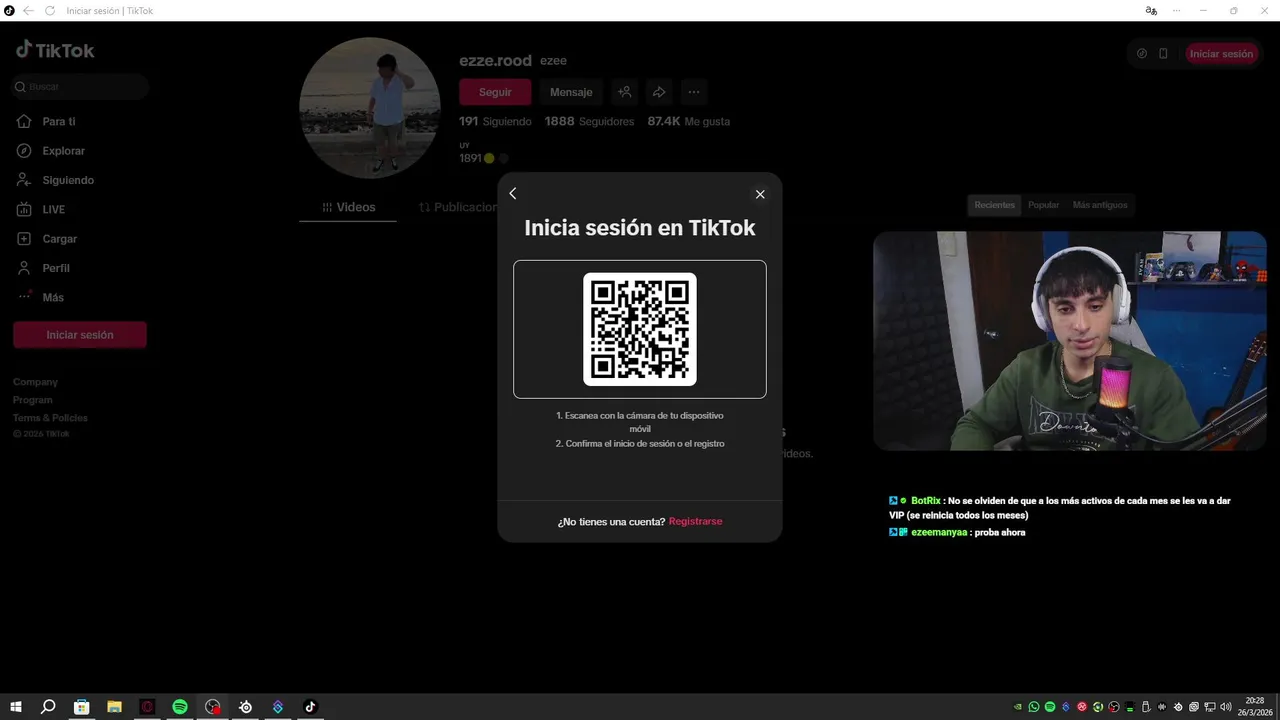This screenshot has width=1280, height=720.
Task: Click the translate icon in title bar
Action: [1151, 10]
